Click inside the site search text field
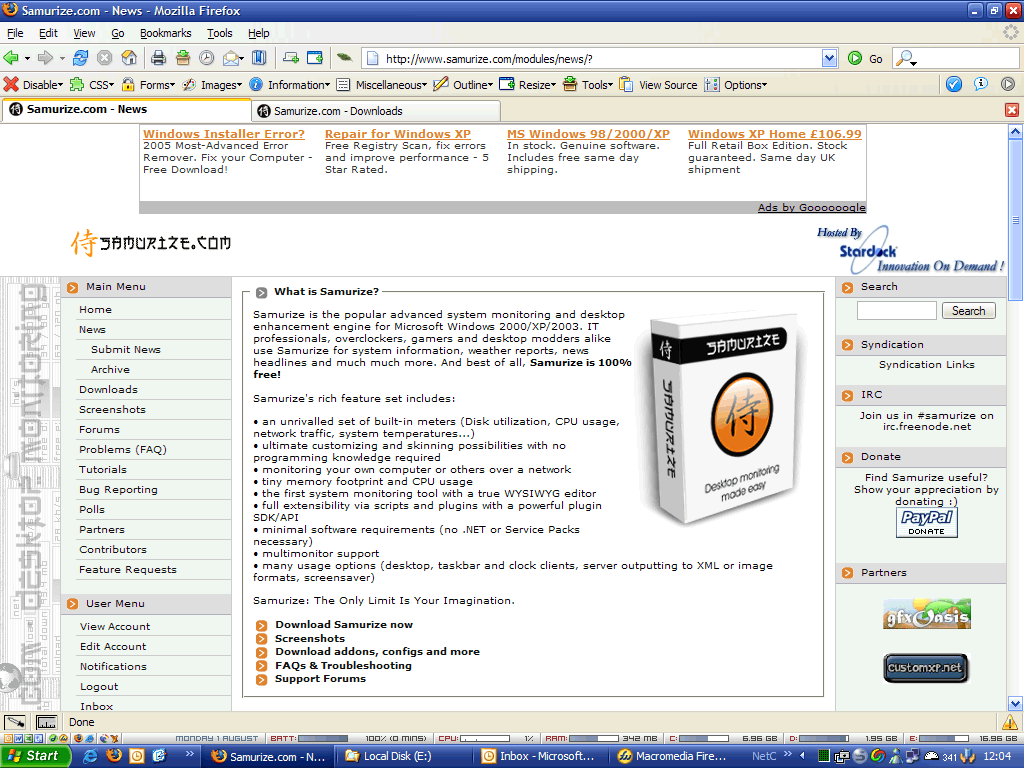The height and width of the screenshot is (768, 1024). click(897, 311)
